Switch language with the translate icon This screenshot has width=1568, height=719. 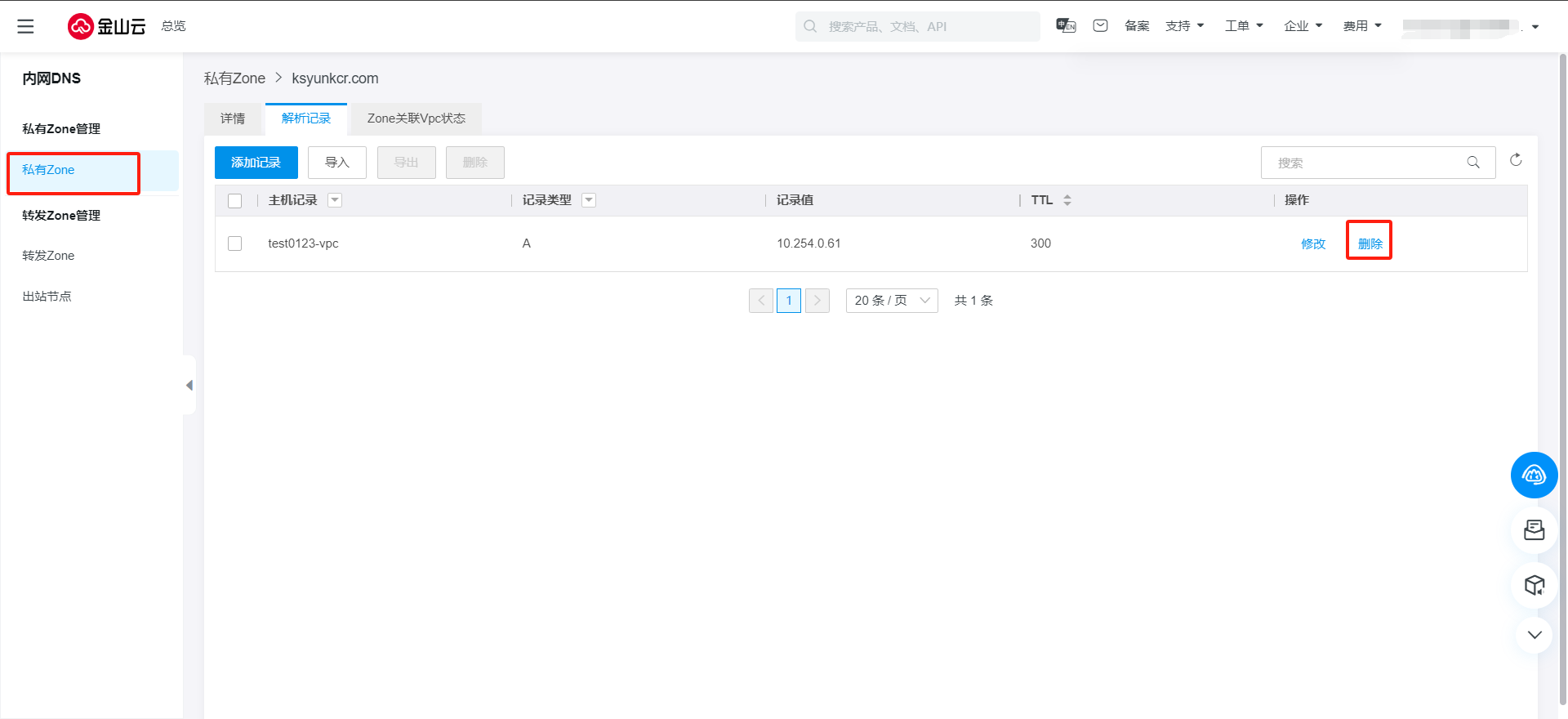[x=1066, y=25]
